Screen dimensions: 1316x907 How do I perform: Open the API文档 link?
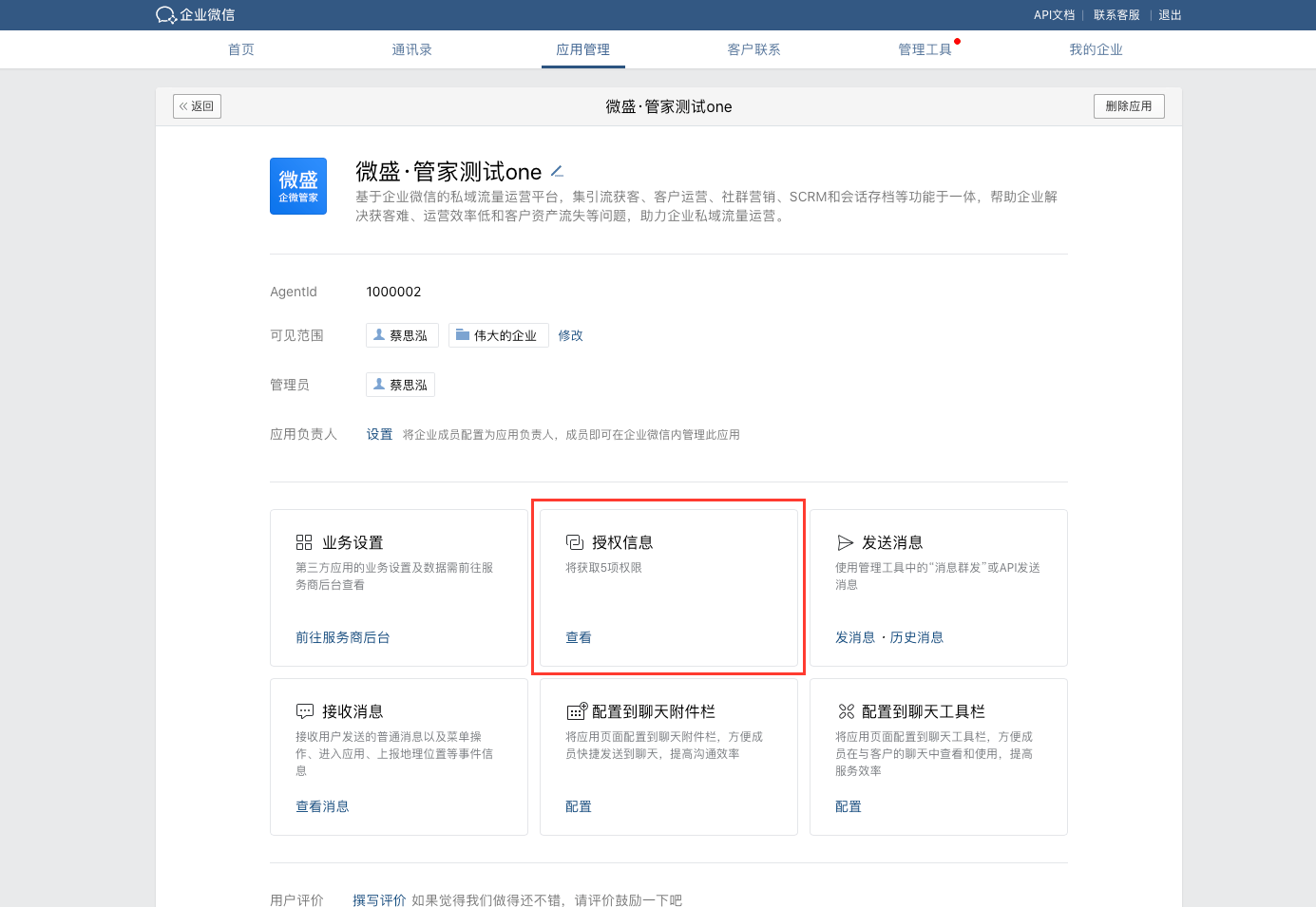pos(1055,15)
